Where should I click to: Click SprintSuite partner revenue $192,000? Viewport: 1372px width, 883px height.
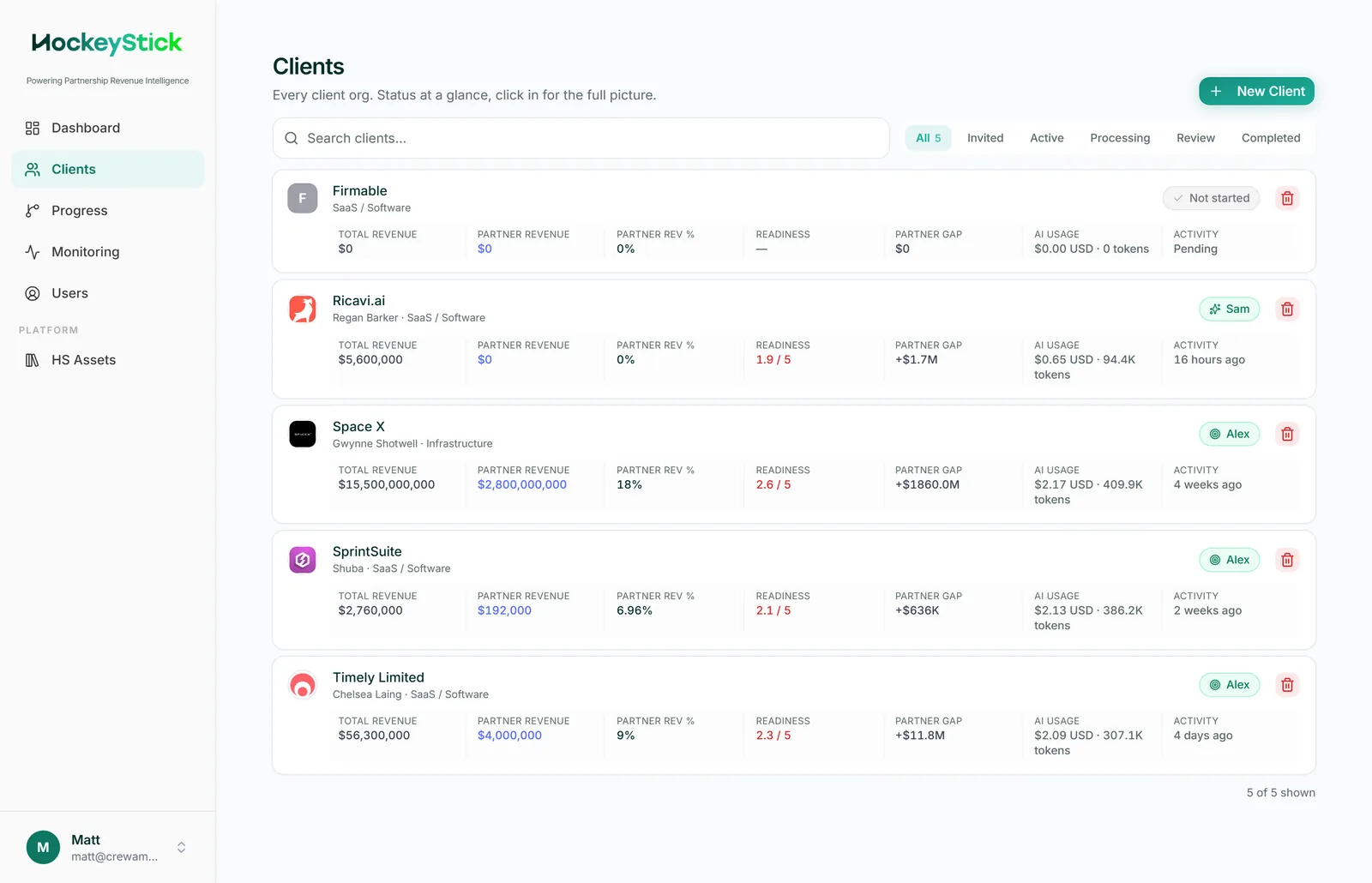click(504, 610)
